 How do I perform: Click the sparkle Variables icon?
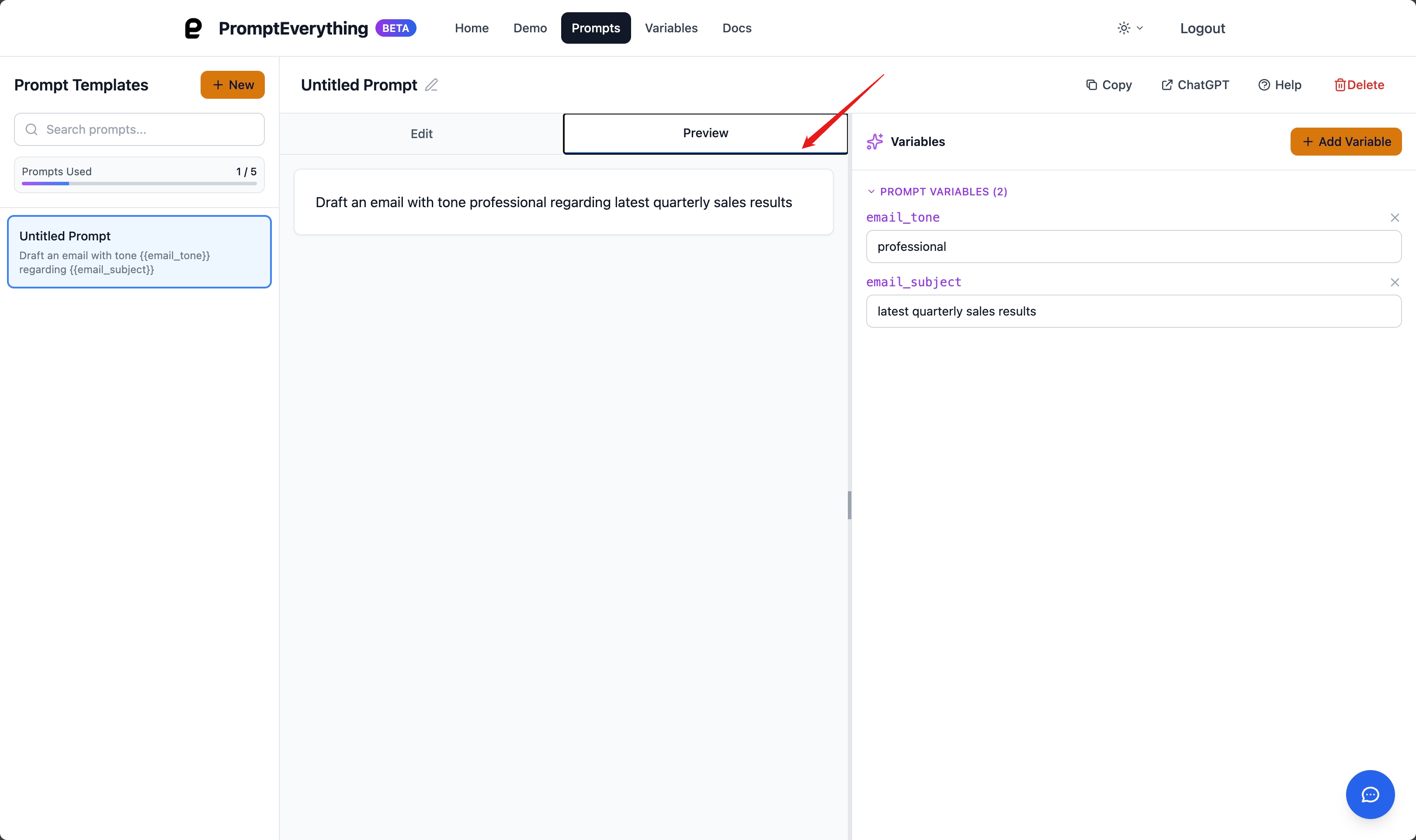pos(875,142)
